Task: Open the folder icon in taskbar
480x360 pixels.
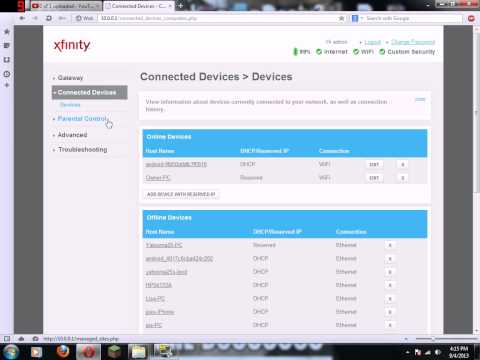Action: pos(138,352)
